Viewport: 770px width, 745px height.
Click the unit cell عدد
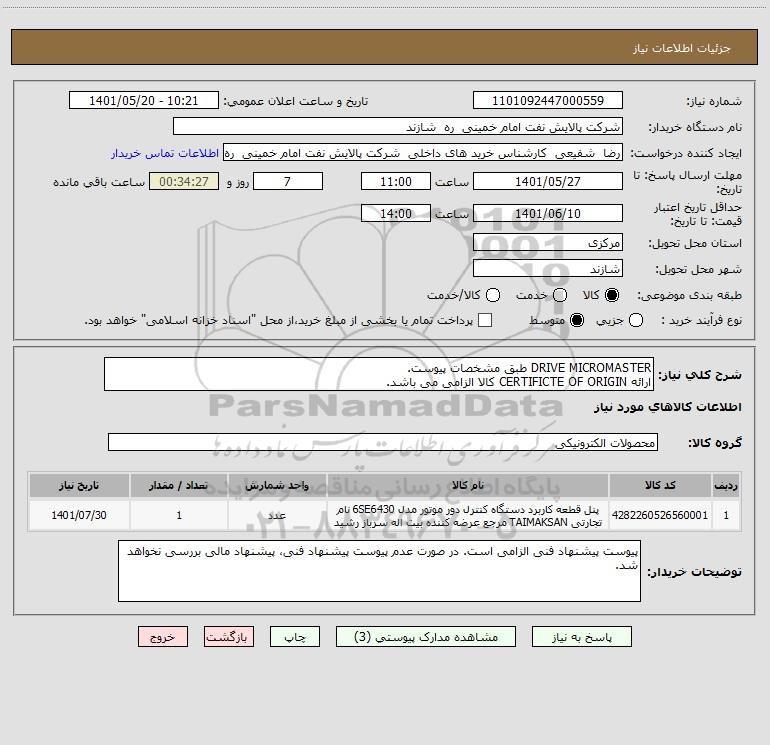tap(277, 515)
